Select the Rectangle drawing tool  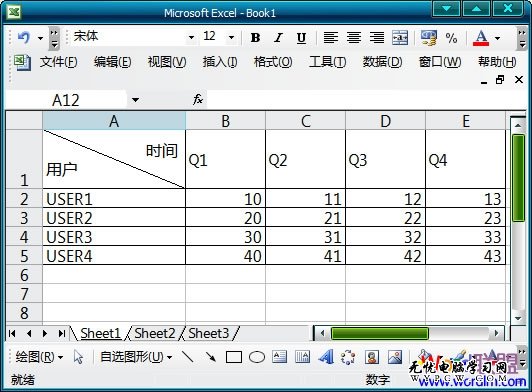coord(234,357)
